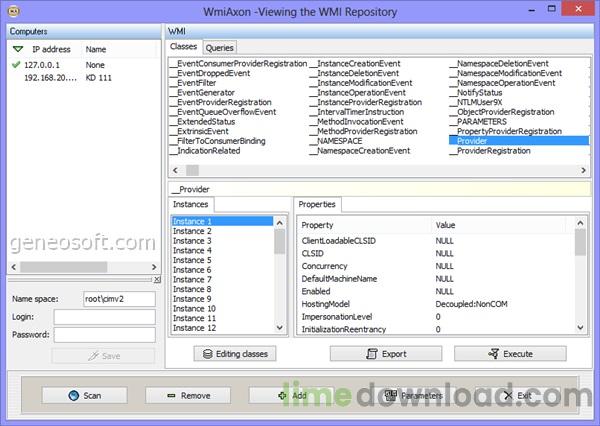This screenshot has height=426, width=600.
Task: Click the WmiAxon app icon in title bar
Action: point(14,11)
